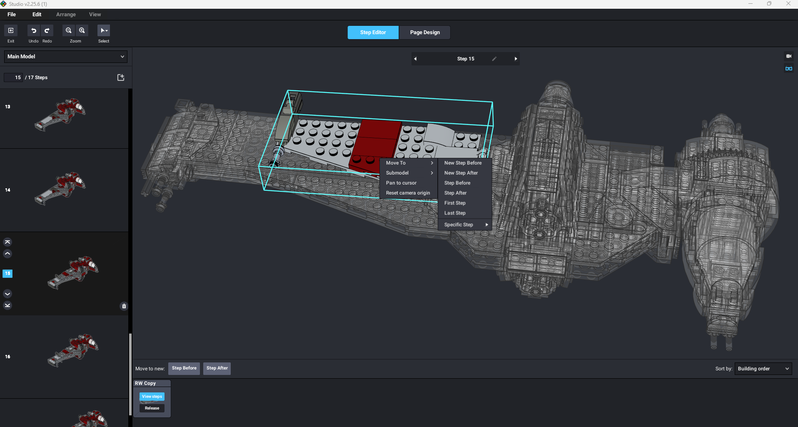Click the add page icon beside 17 Steps
This screenshot has width=798, height=427.
point(120,77)
